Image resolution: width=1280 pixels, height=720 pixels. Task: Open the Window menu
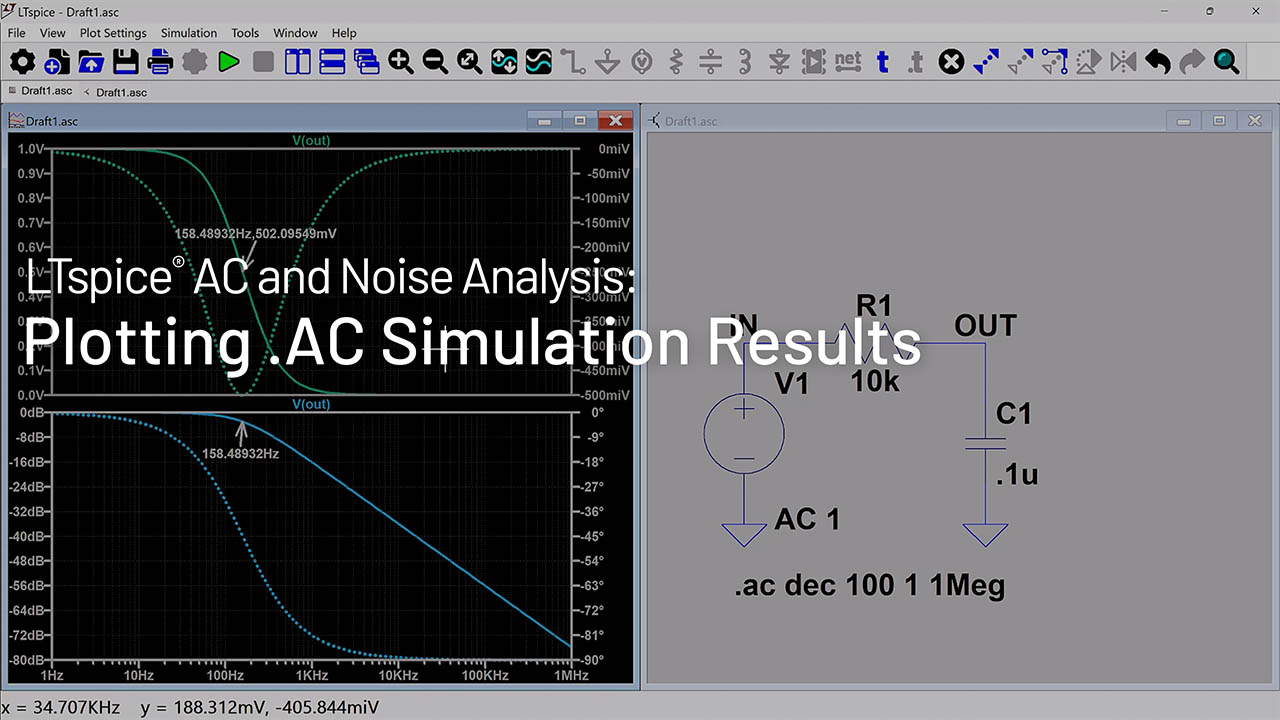click(296, 33)
